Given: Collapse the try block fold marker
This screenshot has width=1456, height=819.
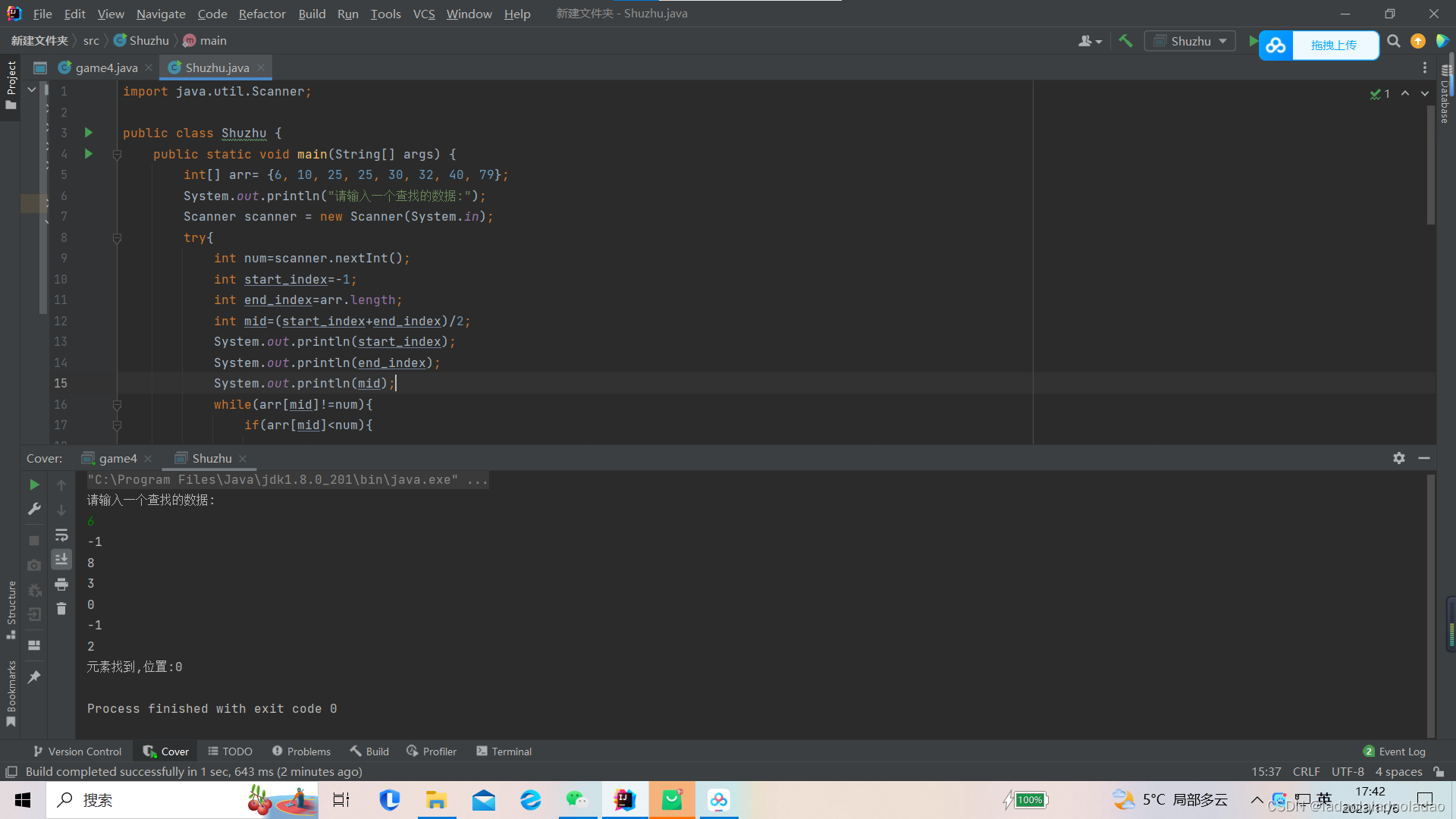Looking at the screenshot, I should point(117,238).
